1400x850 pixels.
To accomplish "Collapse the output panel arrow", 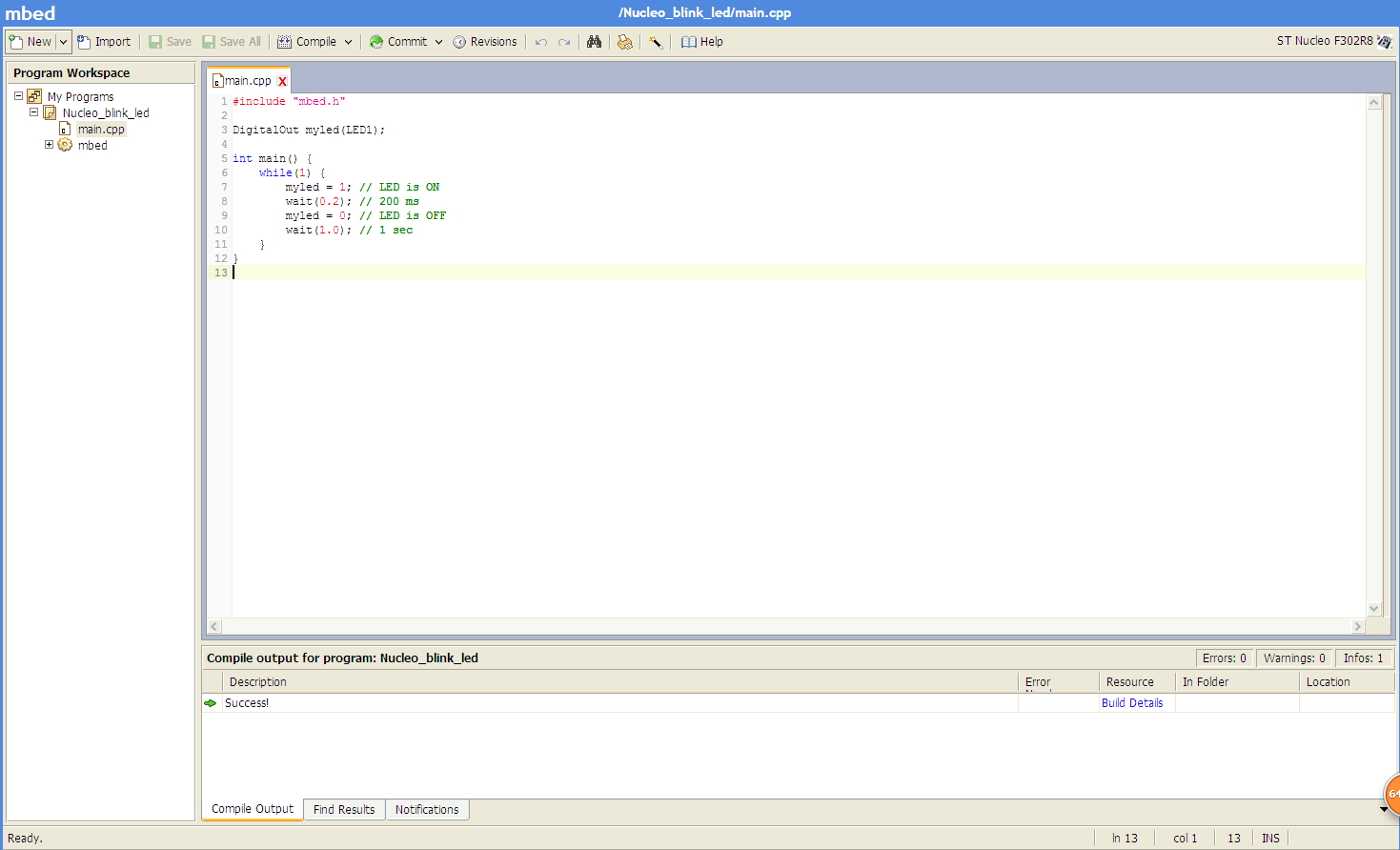I will pyautogui.click(x=1384, y=809).
